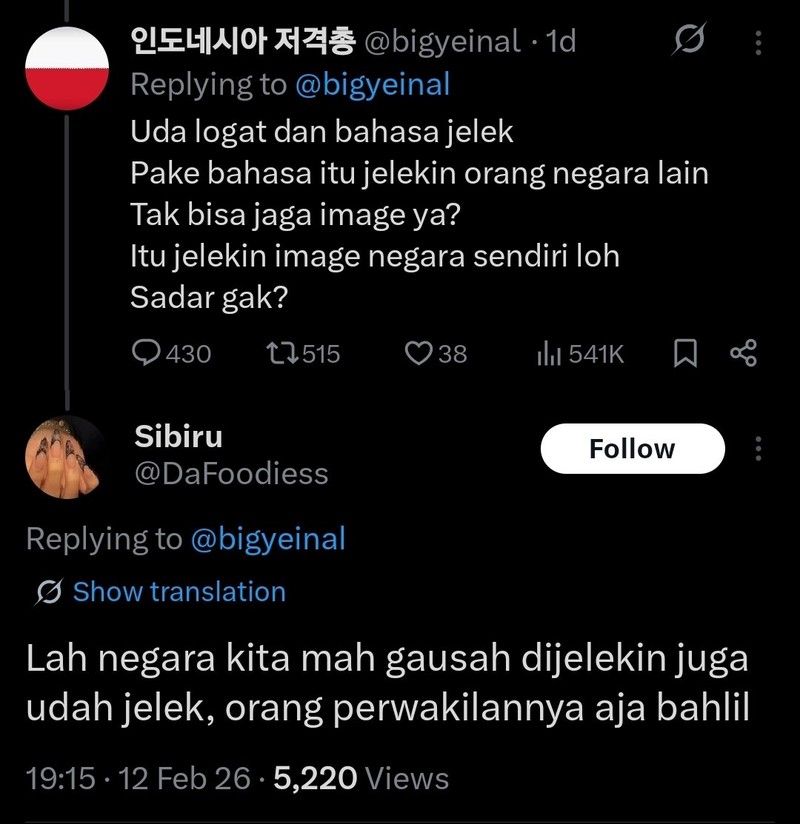Viewport: 800px width, 824px height.
Task: Retweet the first tweet
Action: point(283,353)
